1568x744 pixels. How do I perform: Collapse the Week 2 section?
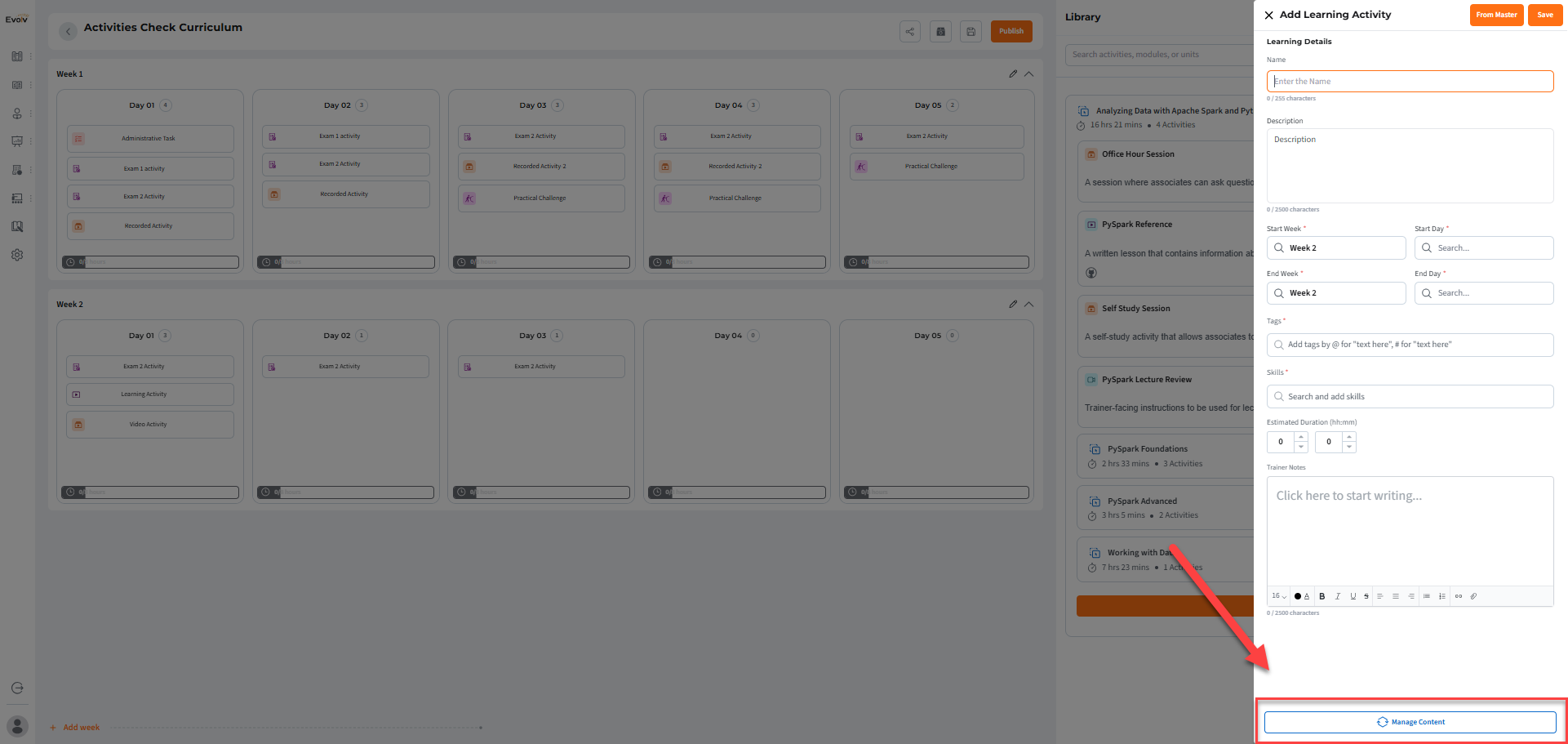click(x=1029, y=304)
